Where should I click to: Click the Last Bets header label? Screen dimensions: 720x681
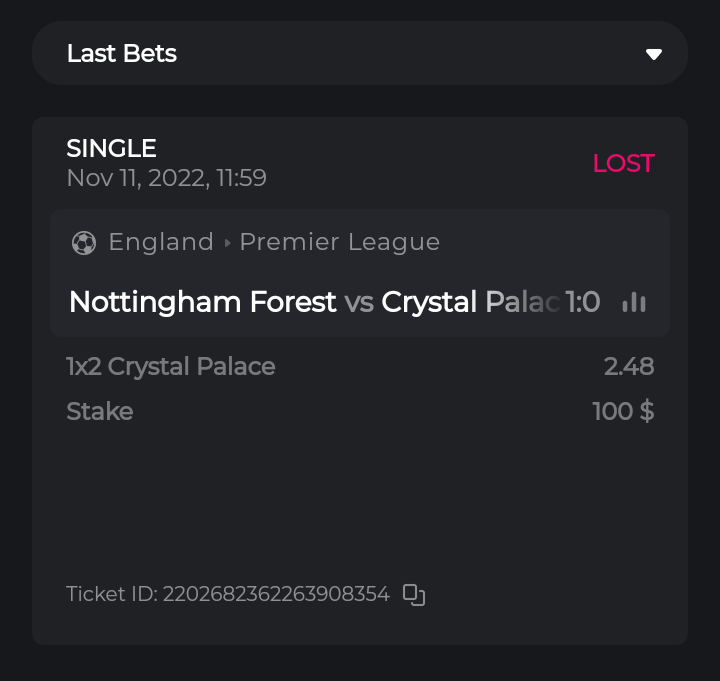[122, 54]
